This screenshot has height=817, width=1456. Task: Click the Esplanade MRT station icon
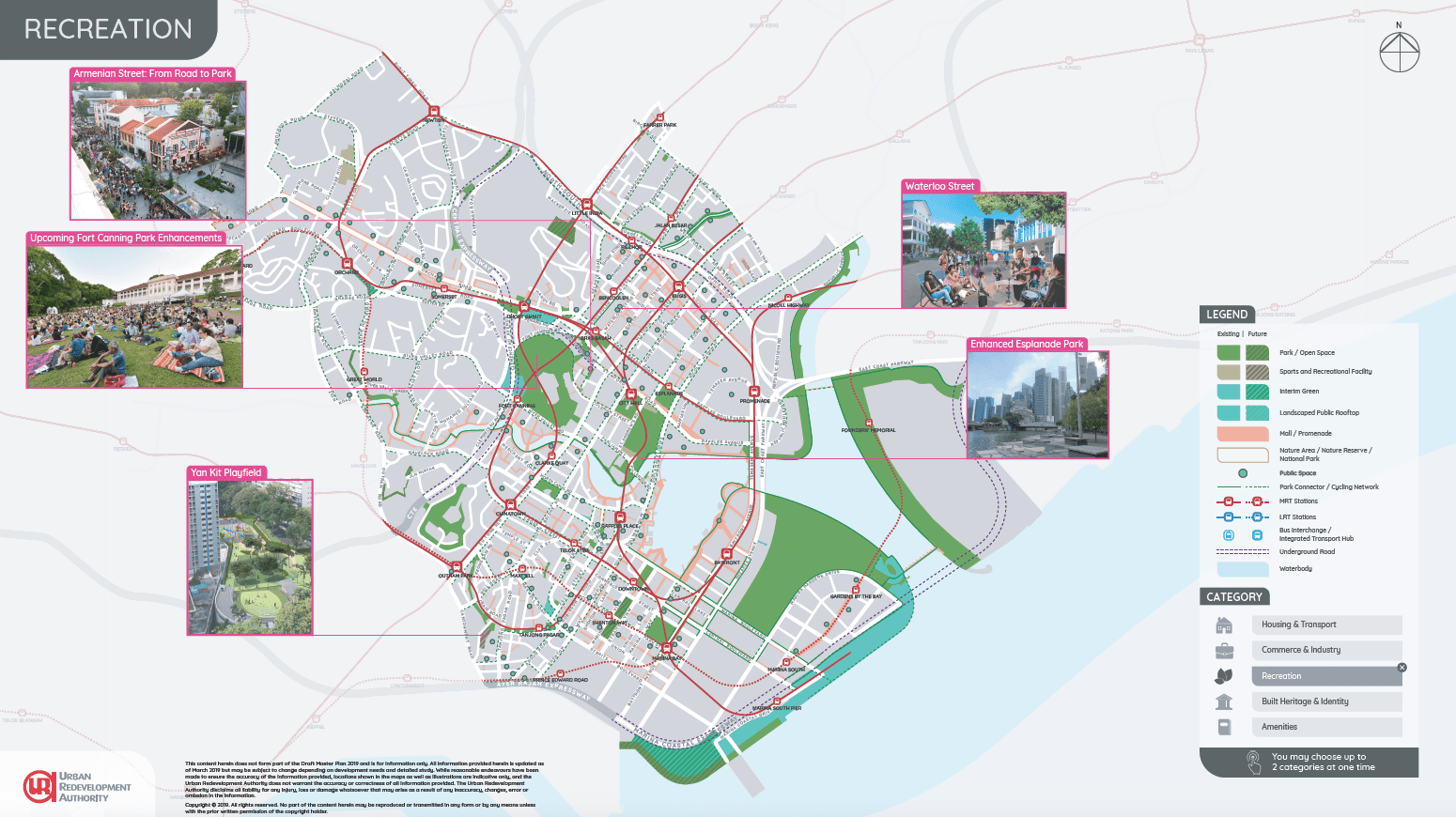coord(668,386)
